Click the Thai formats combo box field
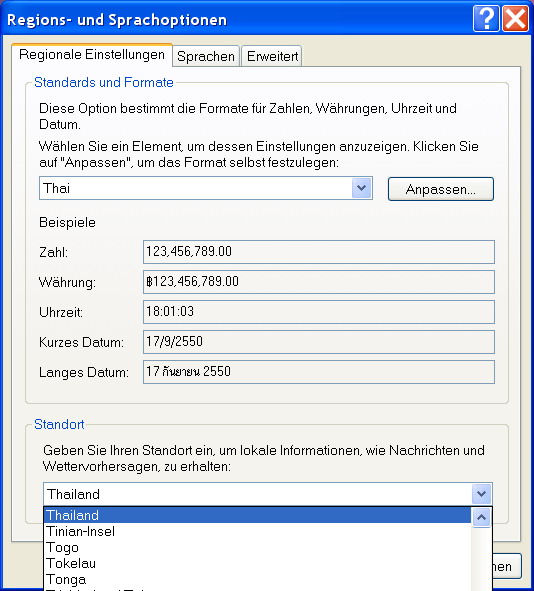 (206, 188)
